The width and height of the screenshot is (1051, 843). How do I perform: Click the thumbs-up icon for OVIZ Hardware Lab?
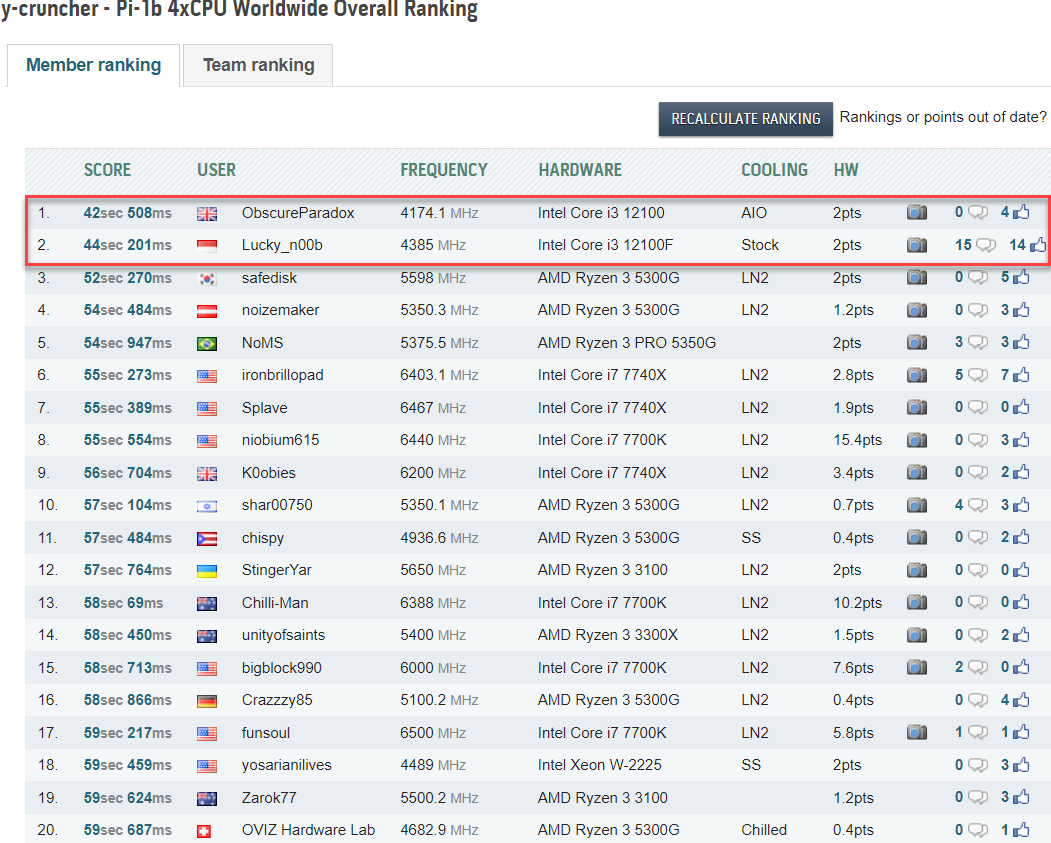click(1021, 830)
